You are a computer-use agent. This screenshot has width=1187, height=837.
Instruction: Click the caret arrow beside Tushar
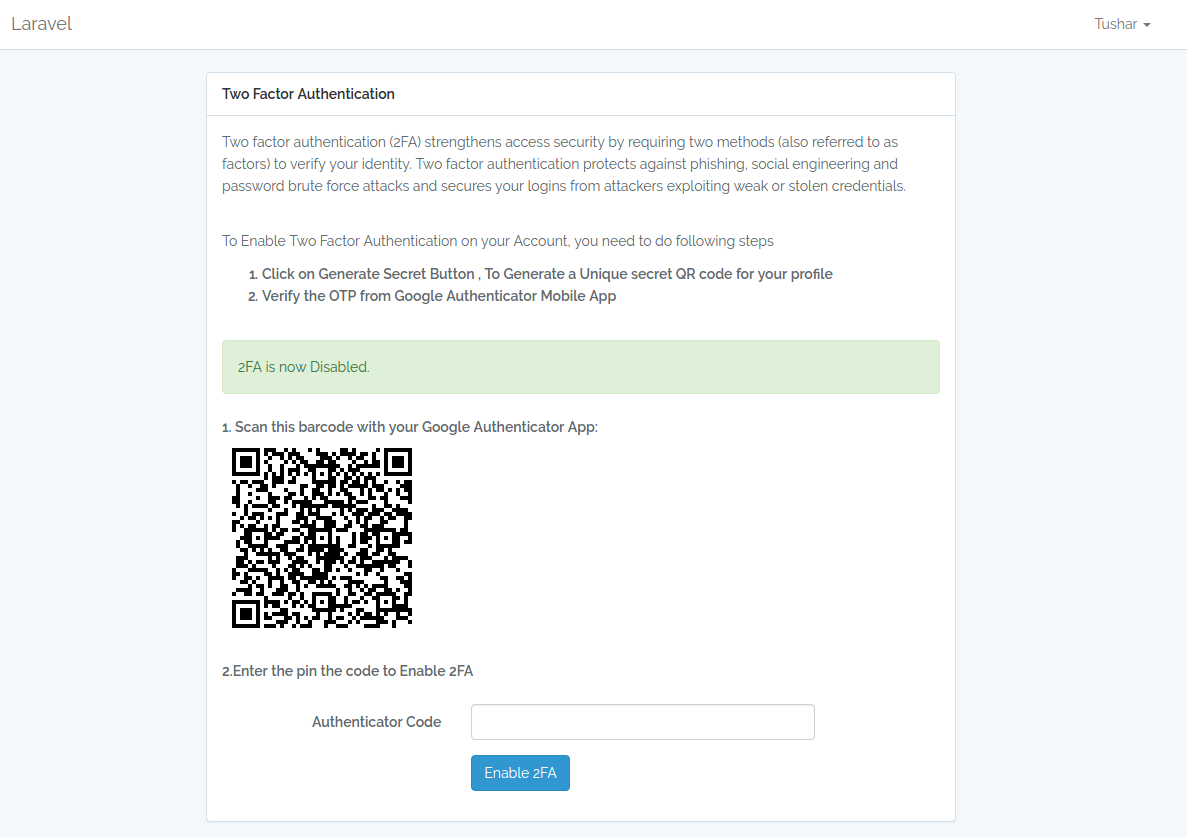tap(1147, 25)
